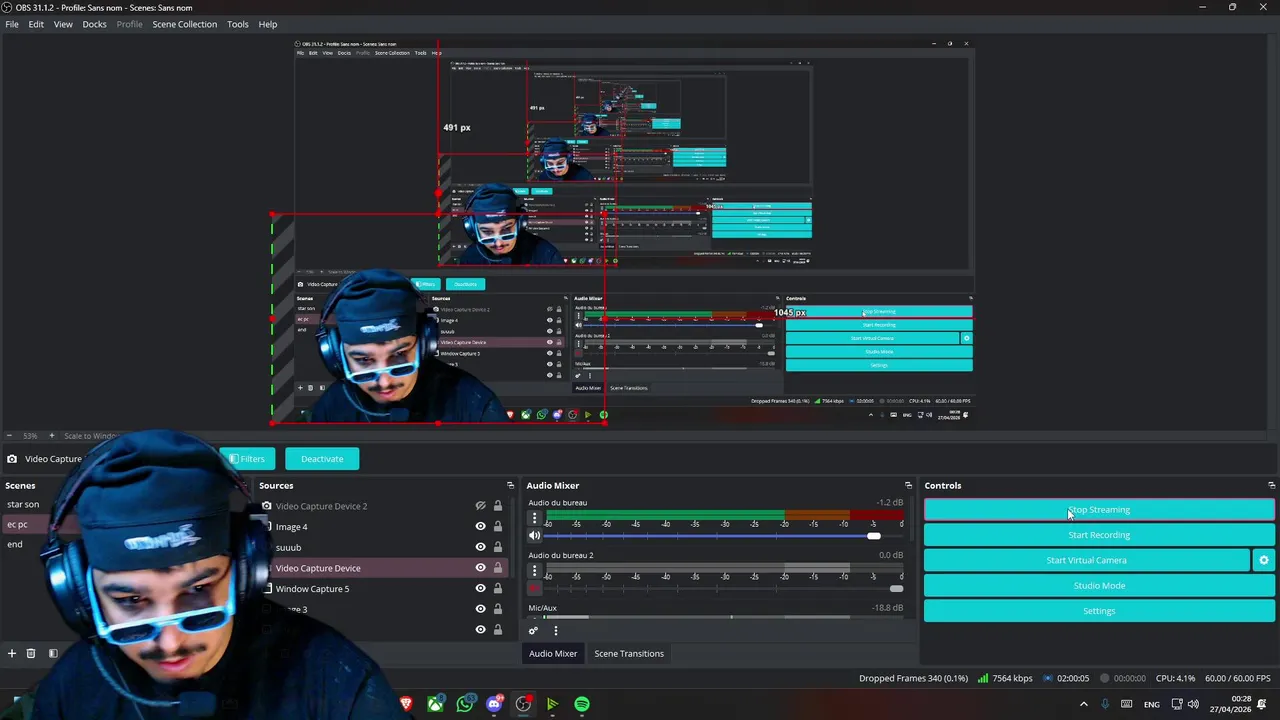Open the View menu
Screen dimensions: 1280x720
click(63, 24)
